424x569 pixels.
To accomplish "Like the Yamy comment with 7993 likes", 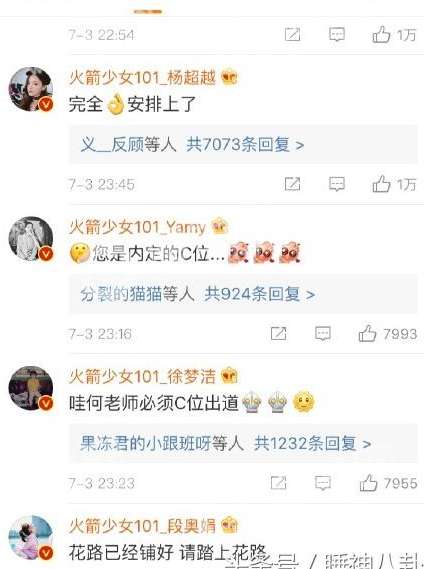I will 367,333.
